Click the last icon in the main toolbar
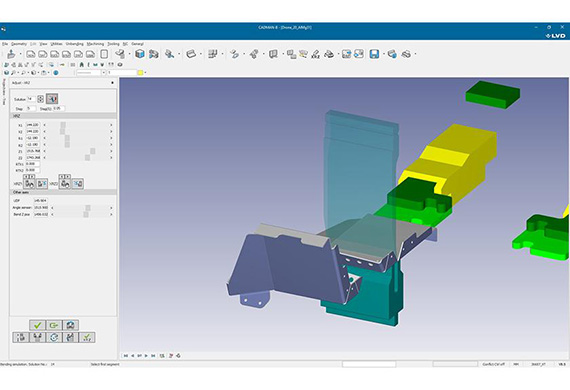The height and width of the screenshot is (390, 570). (x=406, y=54)
